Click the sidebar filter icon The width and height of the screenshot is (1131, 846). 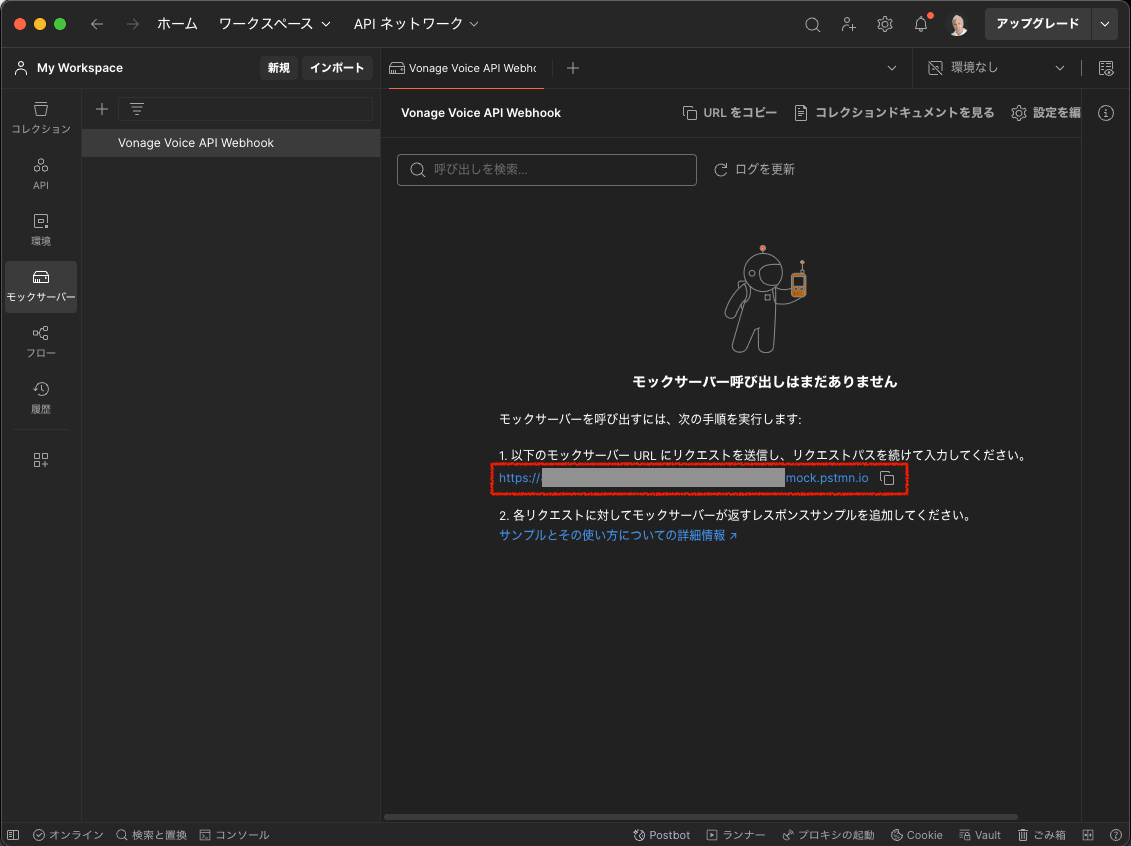(x=136, y=109)
